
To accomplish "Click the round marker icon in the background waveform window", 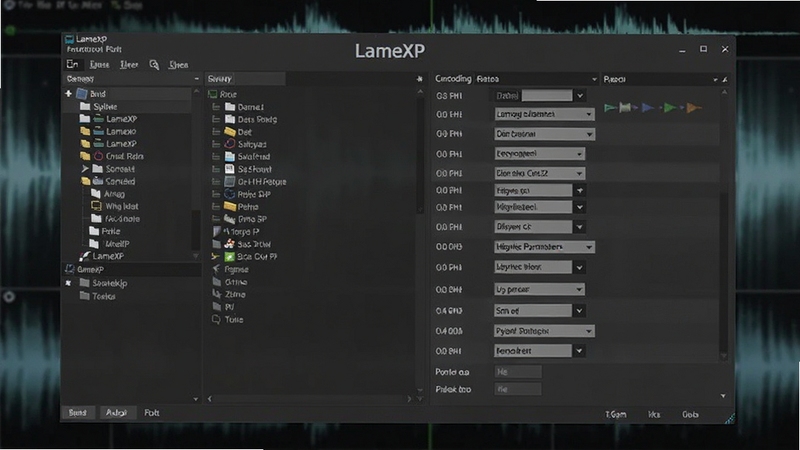I will click(x=9, y=296).
